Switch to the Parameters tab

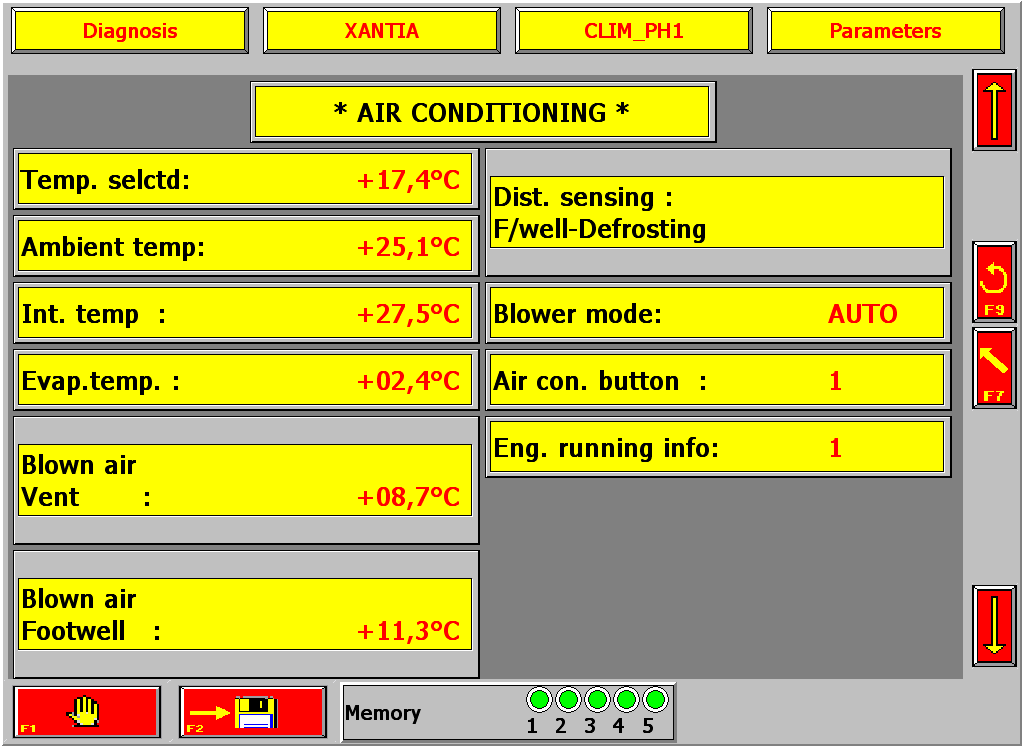click(x=885, y=31)
